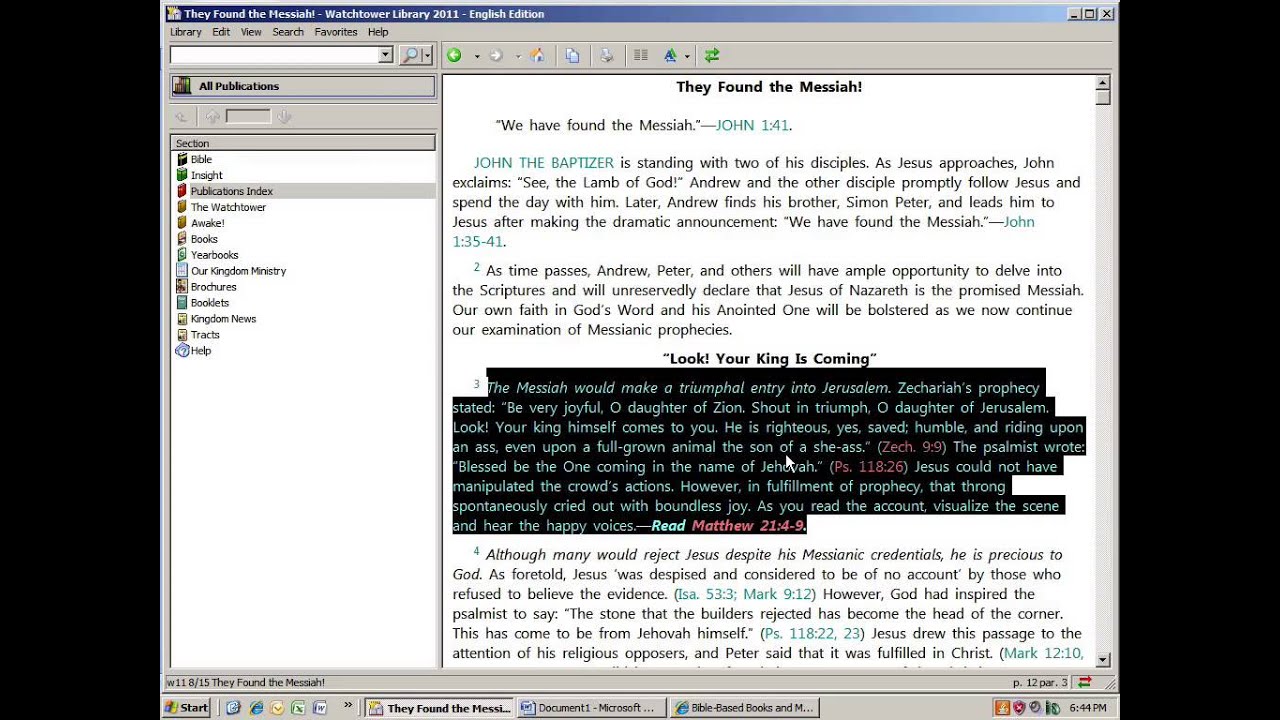Click the Read Matthew 21:4-9 link
The image size is (1280, 720).
tap(726, 525)
